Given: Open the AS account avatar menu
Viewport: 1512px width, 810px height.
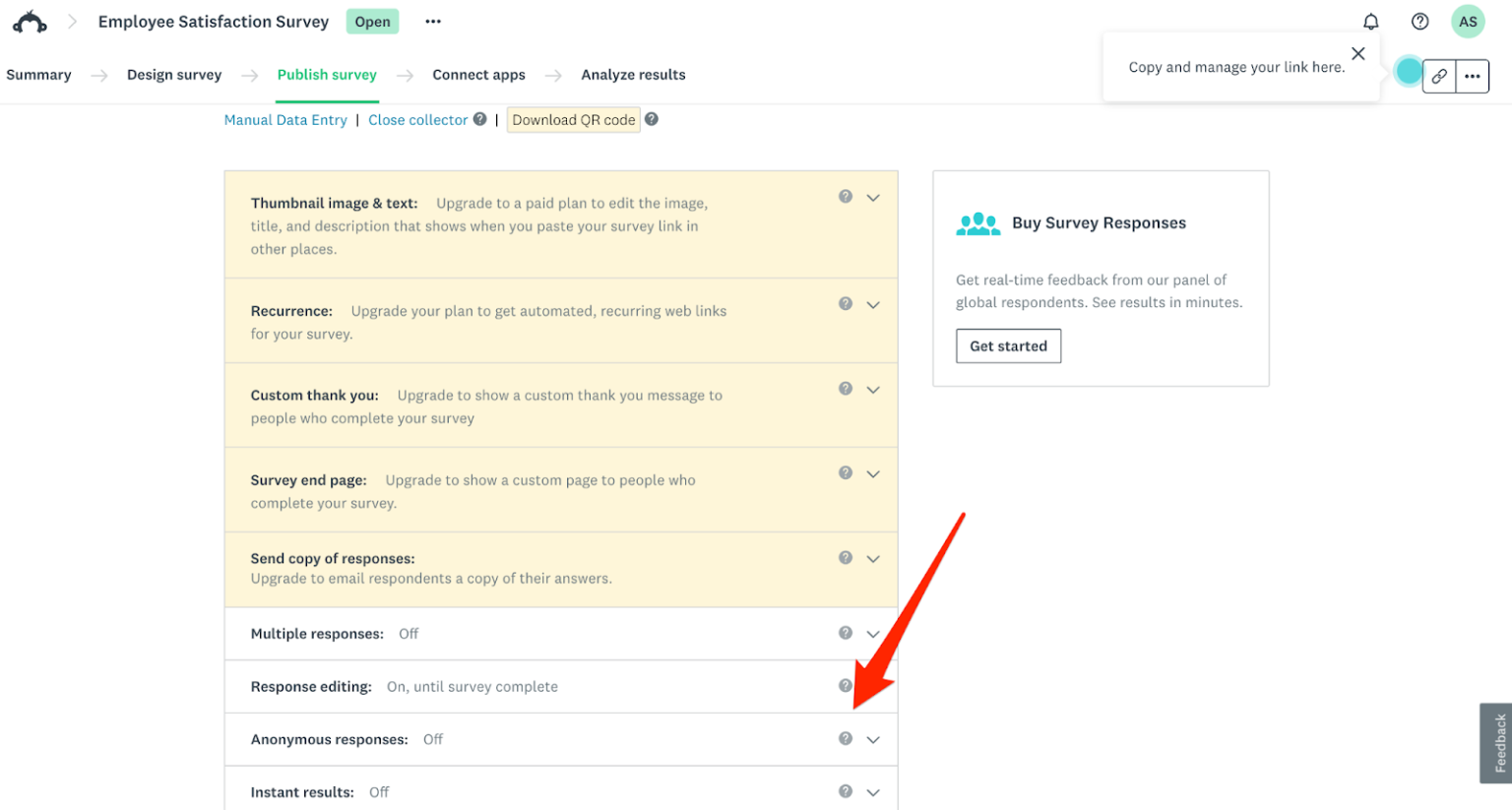Looking at the screenshot, I should (x=1468, y=22).
